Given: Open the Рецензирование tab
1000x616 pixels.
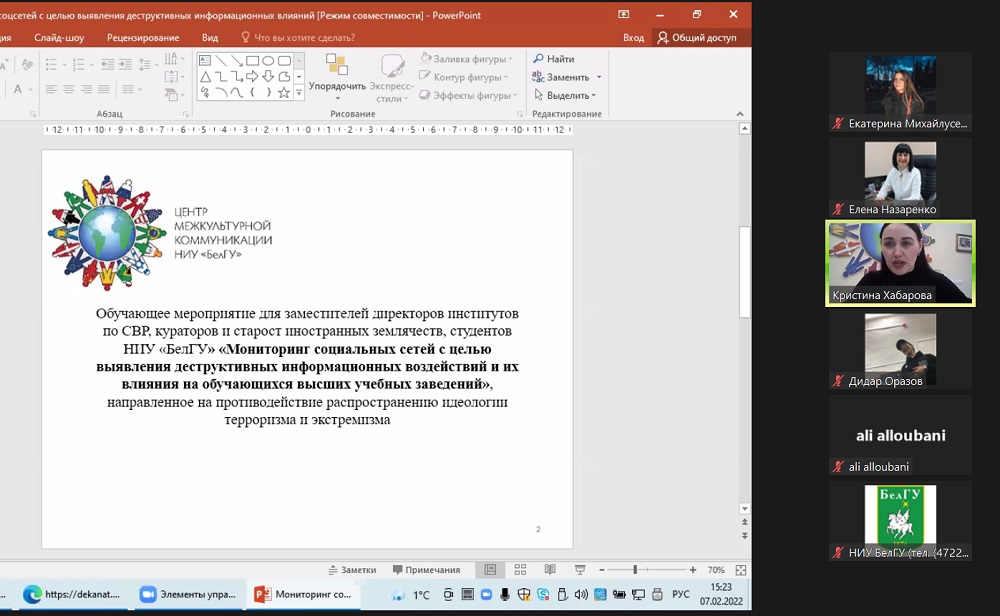Looking at the screenshot, I should (143, 38).
